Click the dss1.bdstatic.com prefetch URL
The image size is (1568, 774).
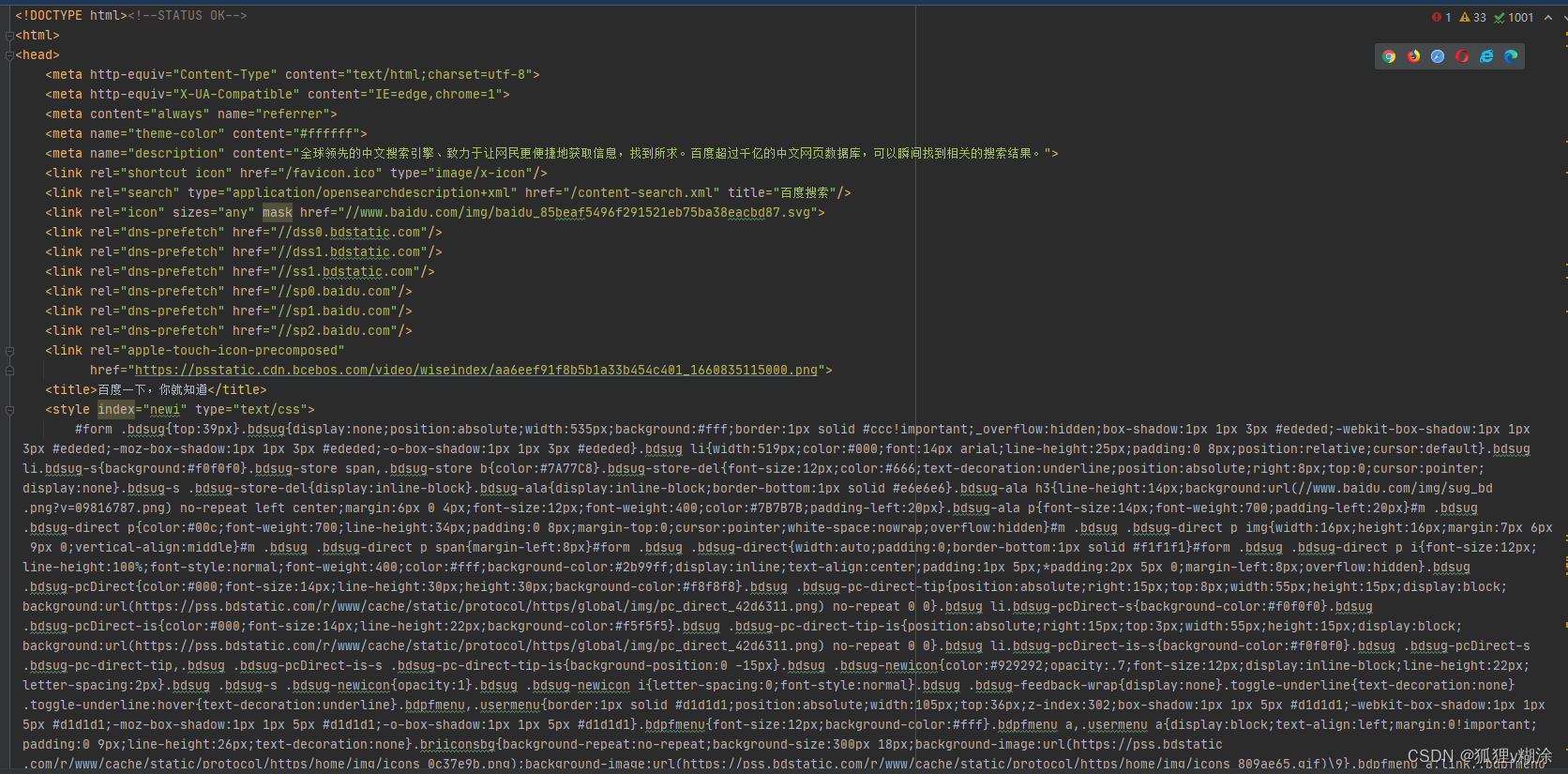click(x=356, y=252)
